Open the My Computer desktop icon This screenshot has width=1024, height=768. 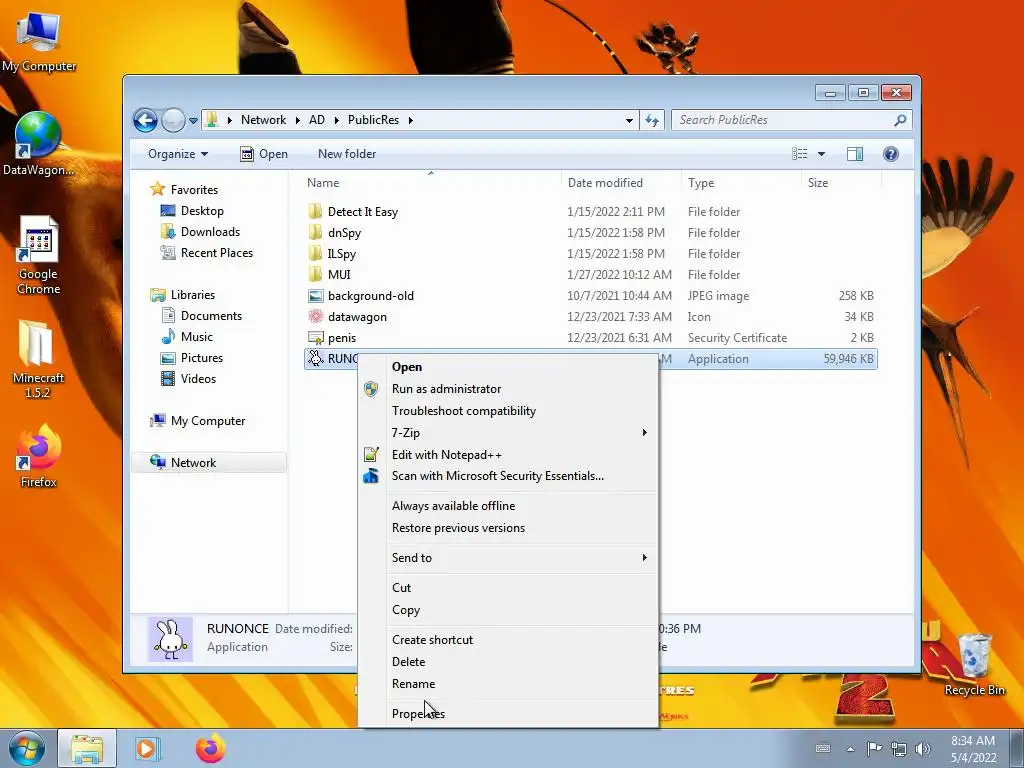tap(39, 42)
